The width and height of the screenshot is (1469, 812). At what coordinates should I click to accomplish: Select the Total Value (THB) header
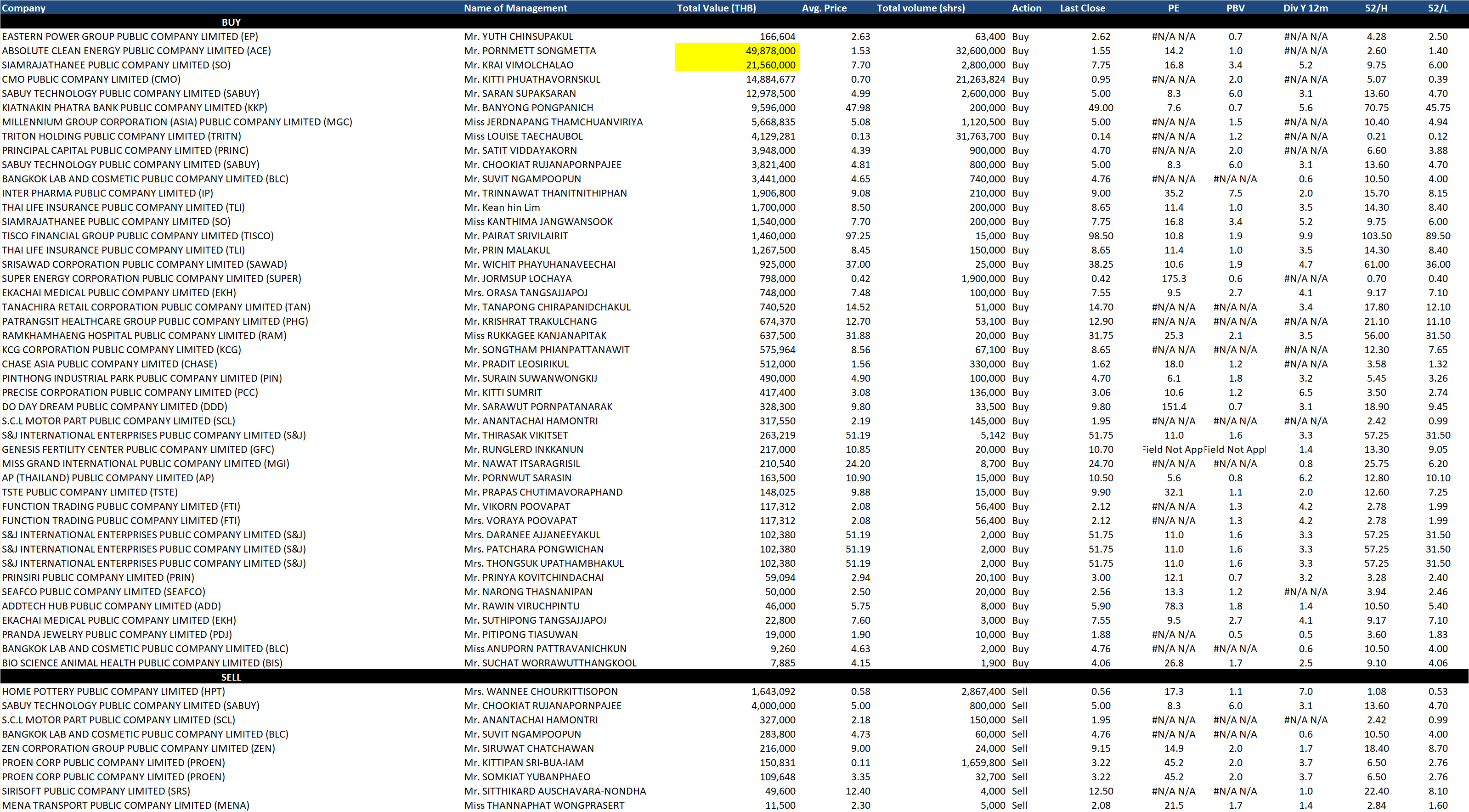[716, 8]
